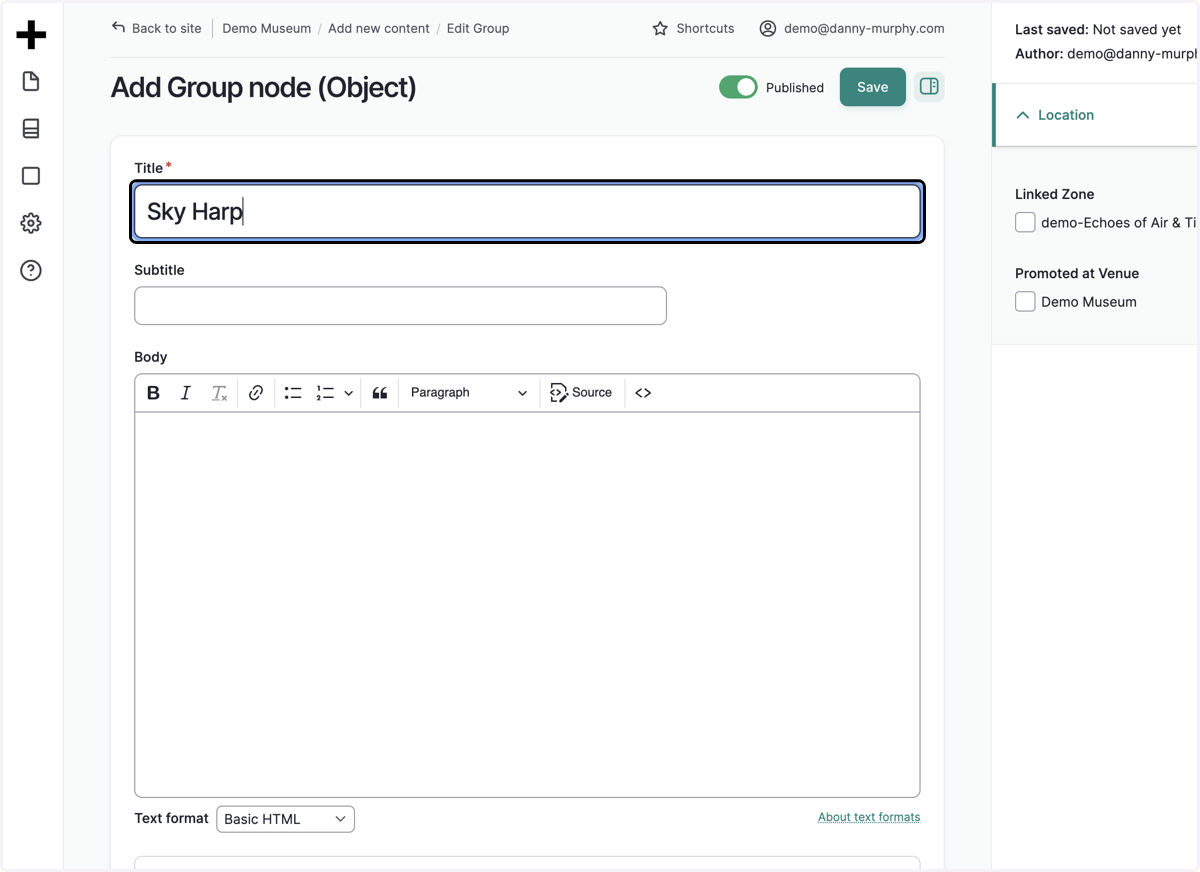Viewport: 1200px width, 872px height.
Task: Check the demo-Echoes of Air linked zone
Action: 1025,222
